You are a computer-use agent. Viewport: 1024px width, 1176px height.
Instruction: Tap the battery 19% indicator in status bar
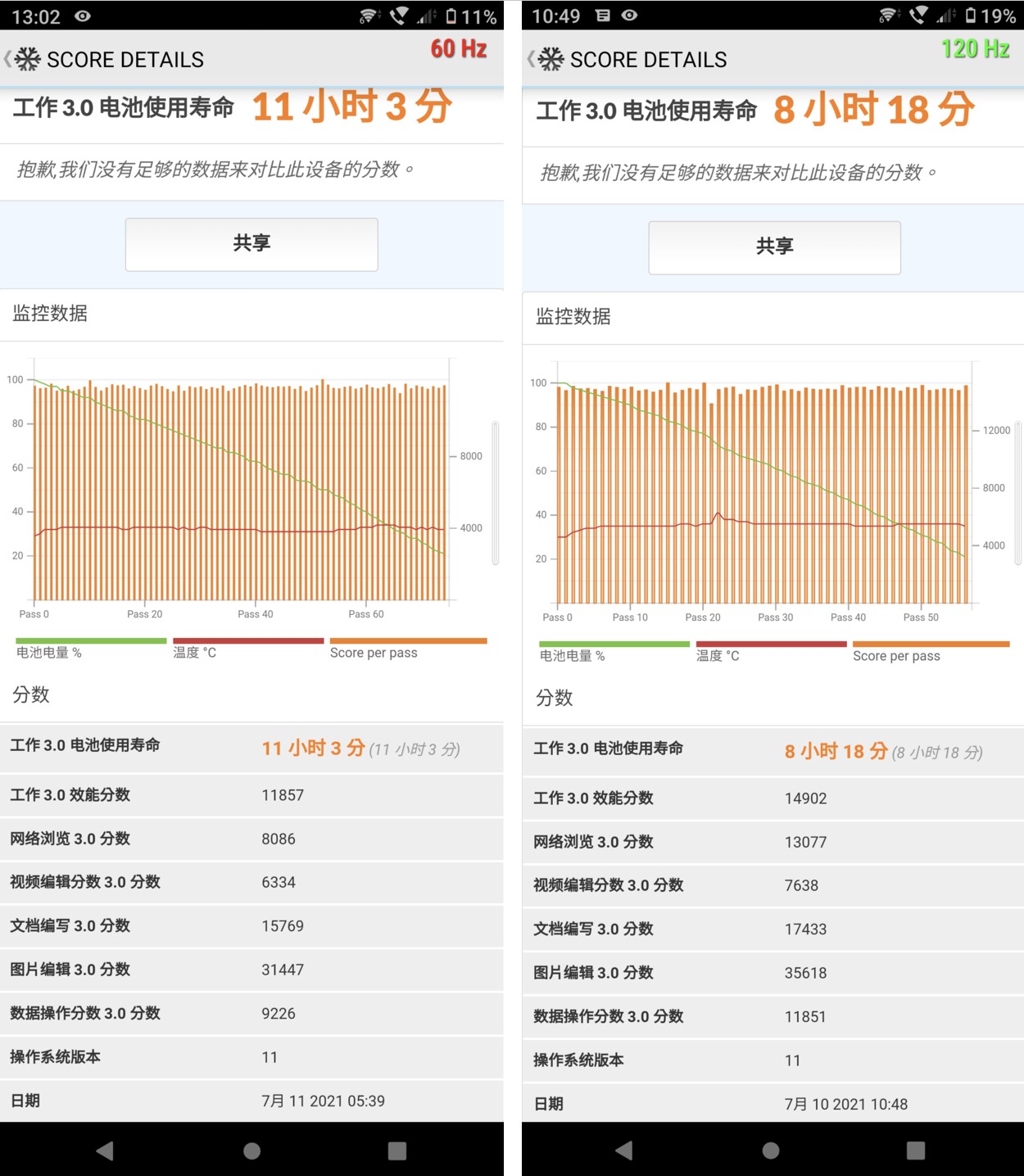[x=990, y=16]
